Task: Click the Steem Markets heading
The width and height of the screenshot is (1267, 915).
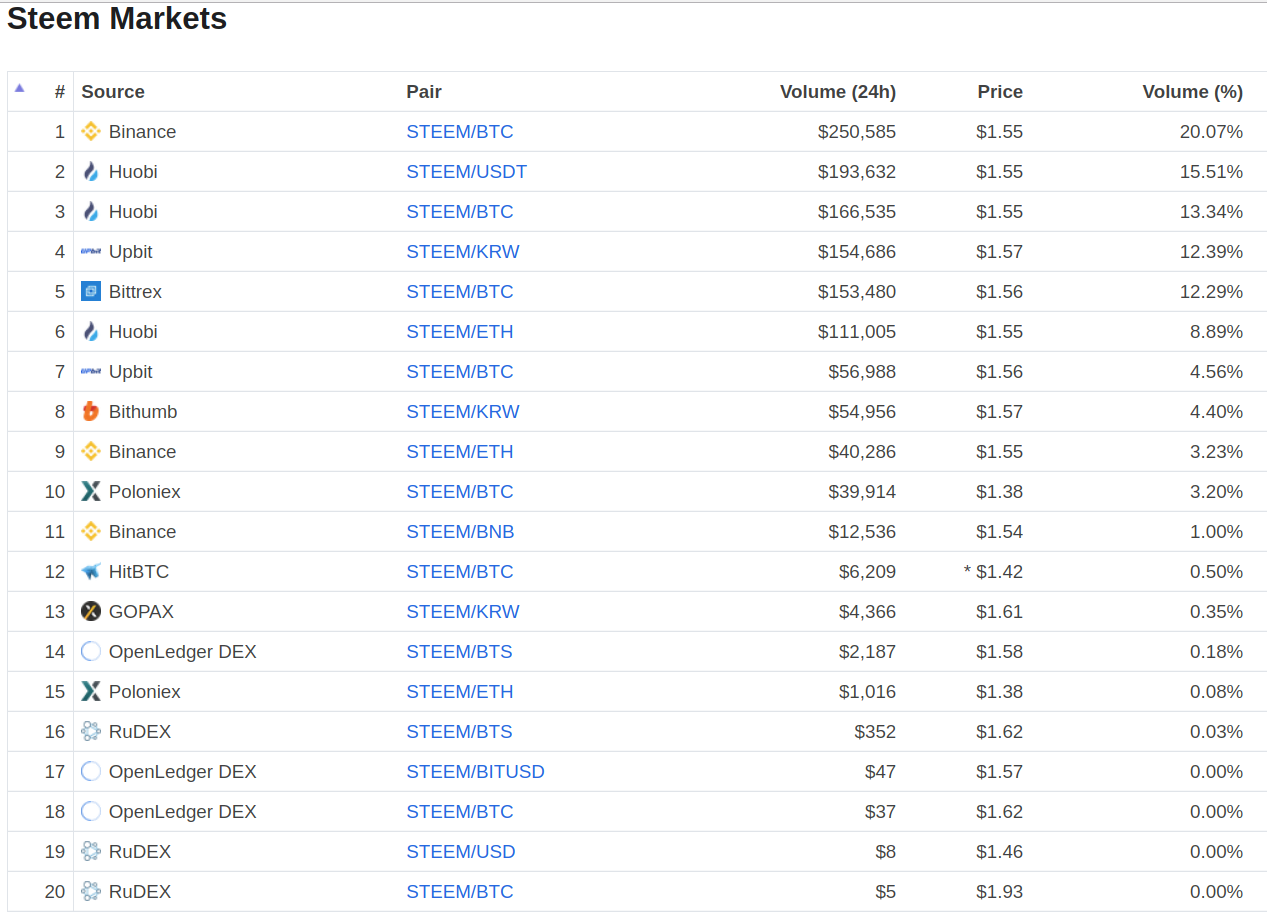Action: (117, 18)
